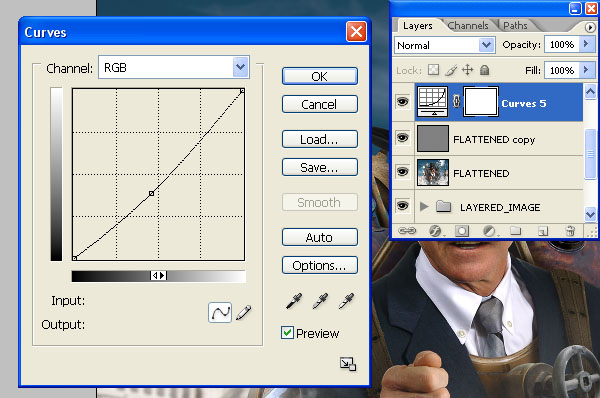
Task: Click the expand dialog size icon
Action: coord(348,364)
